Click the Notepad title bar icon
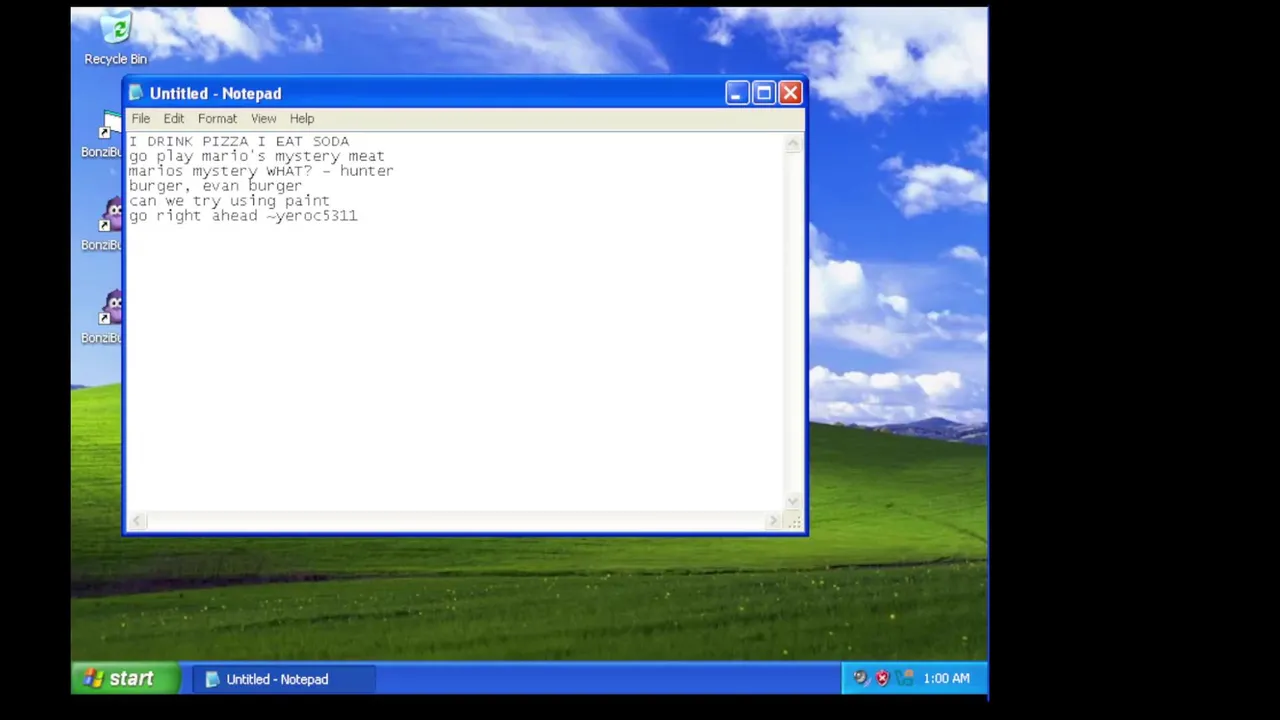 [x=136, y=93]
